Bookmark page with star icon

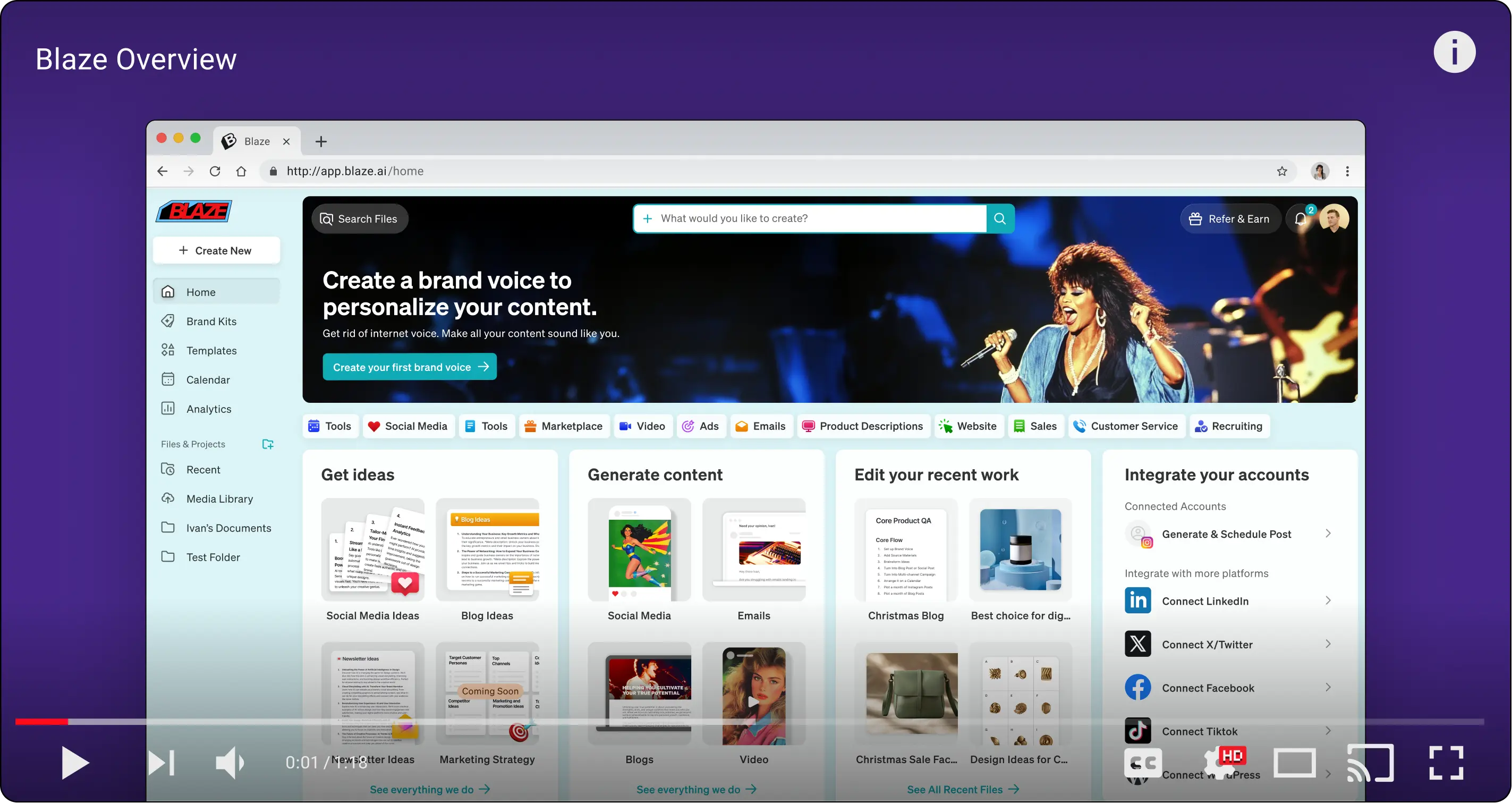tap(1282, 171)
